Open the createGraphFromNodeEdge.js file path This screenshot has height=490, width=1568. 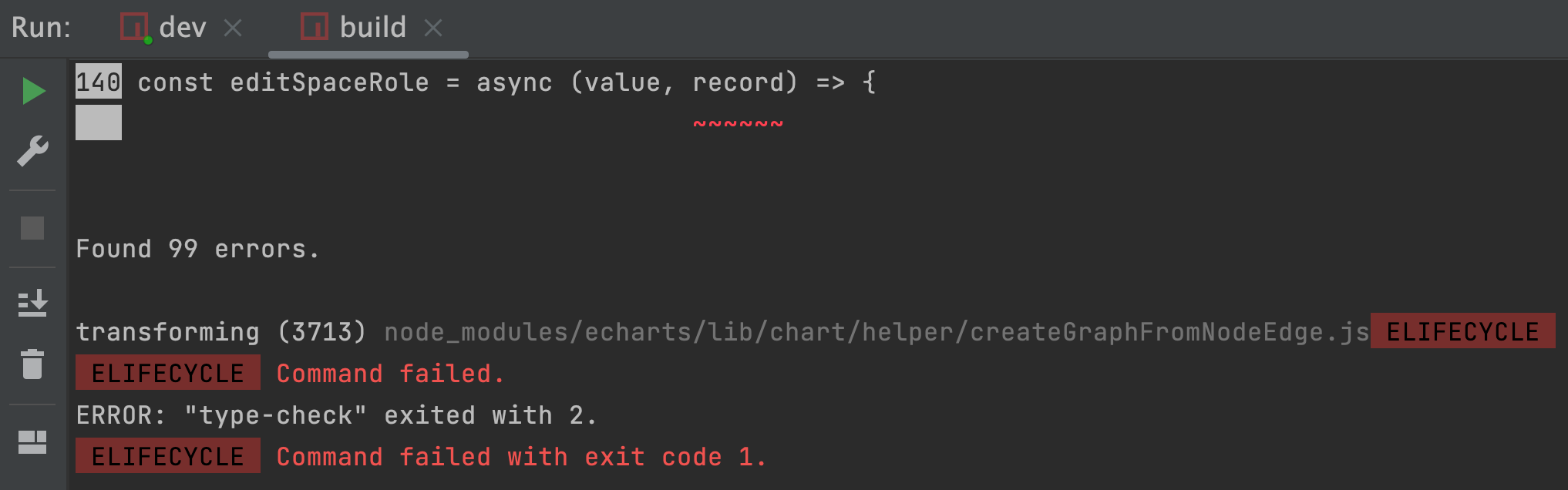click(876, 332)
